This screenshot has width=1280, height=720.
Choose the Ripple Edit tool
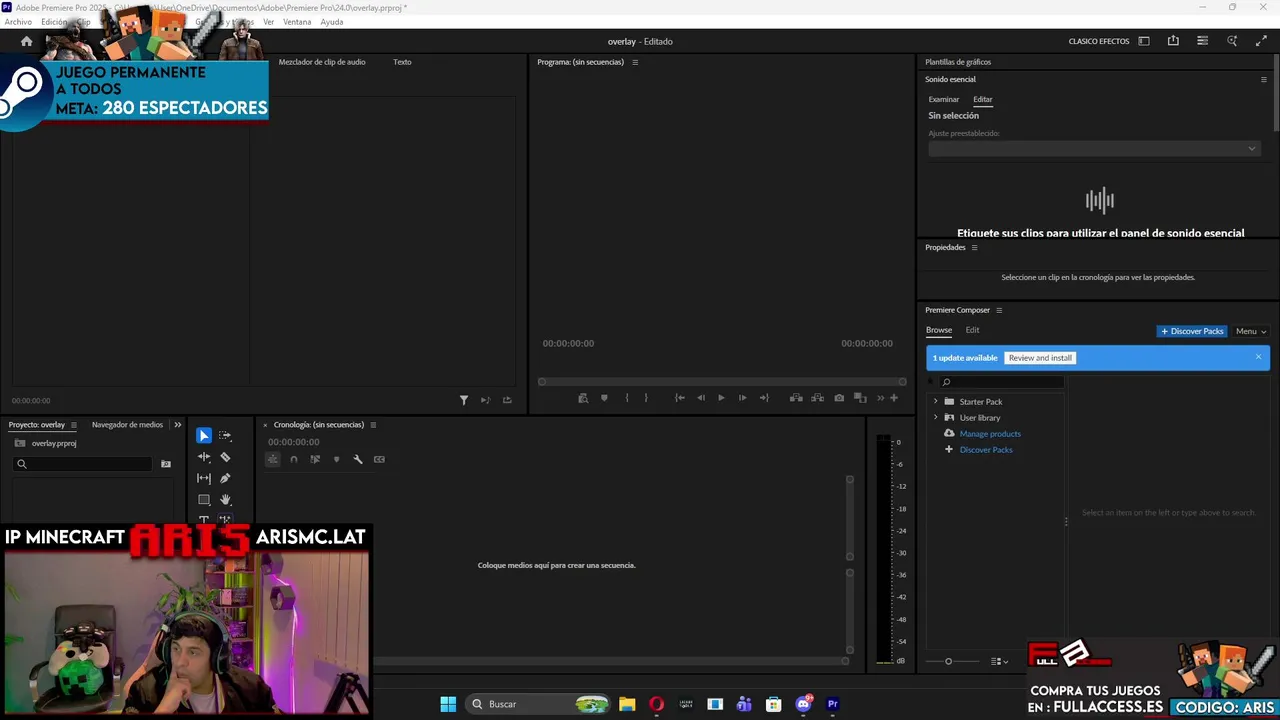pyautogui.click(x=204, y=457)
